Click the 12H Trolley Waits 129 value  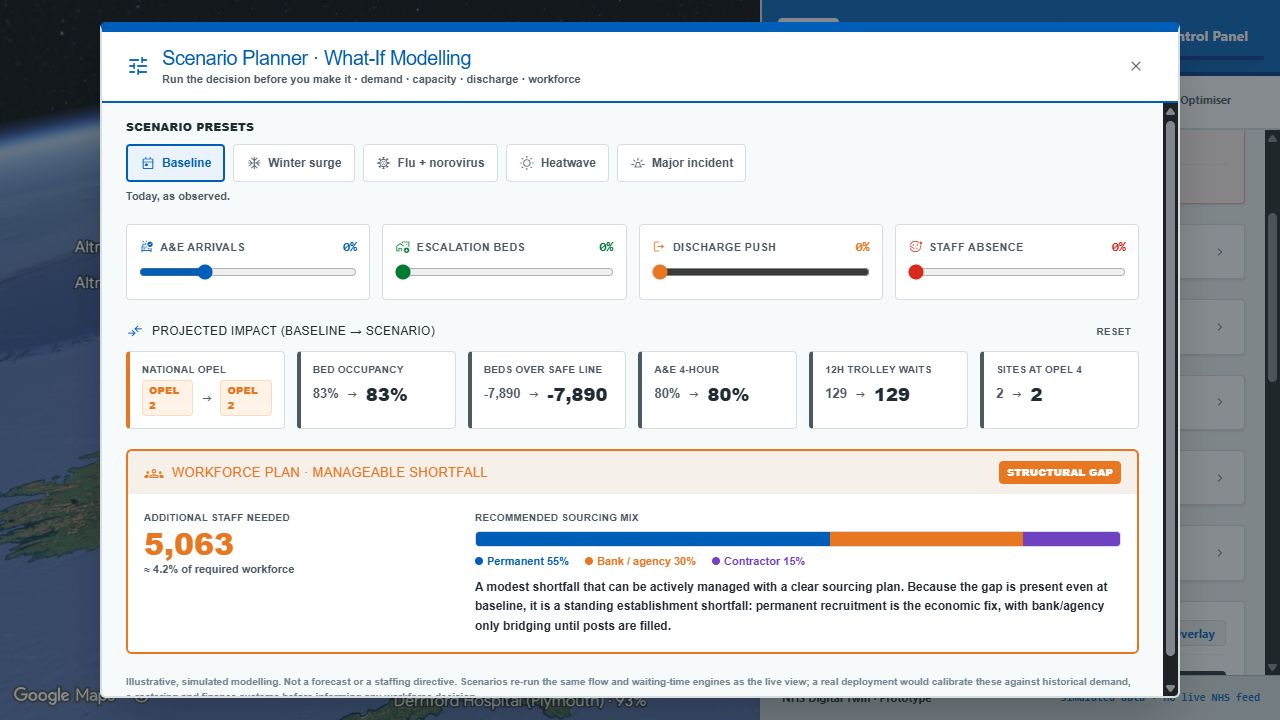pos(892,395)
